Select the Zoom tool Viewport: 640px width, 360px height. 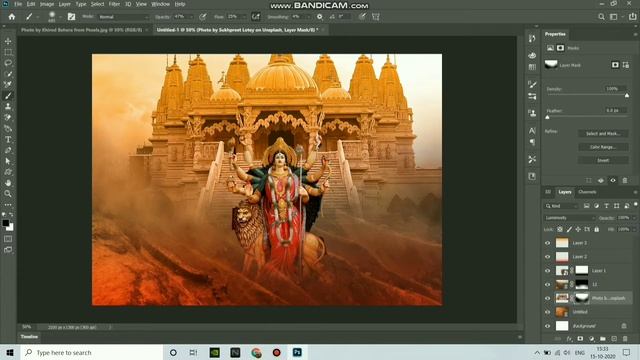(x=8, y=193)
